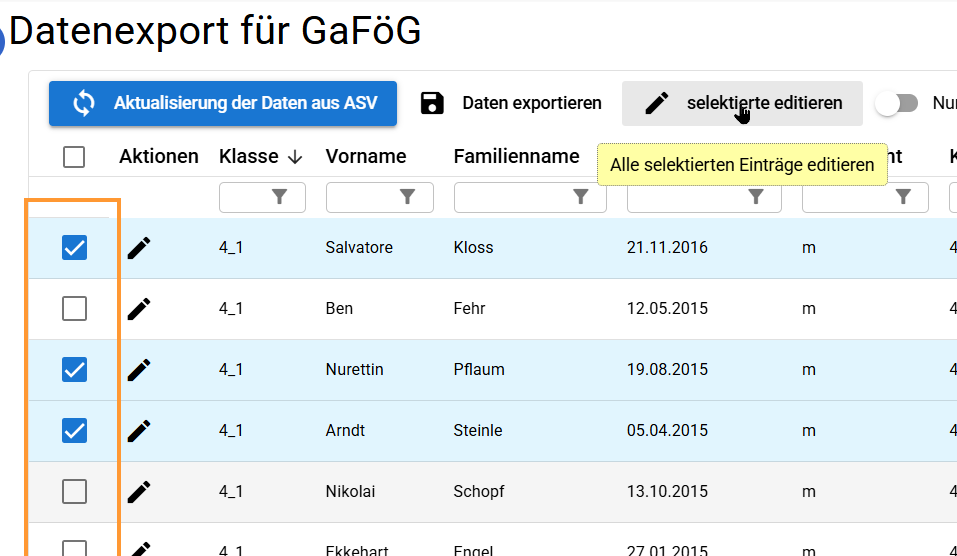Sort the table by Familienname column header

(516, 156)
